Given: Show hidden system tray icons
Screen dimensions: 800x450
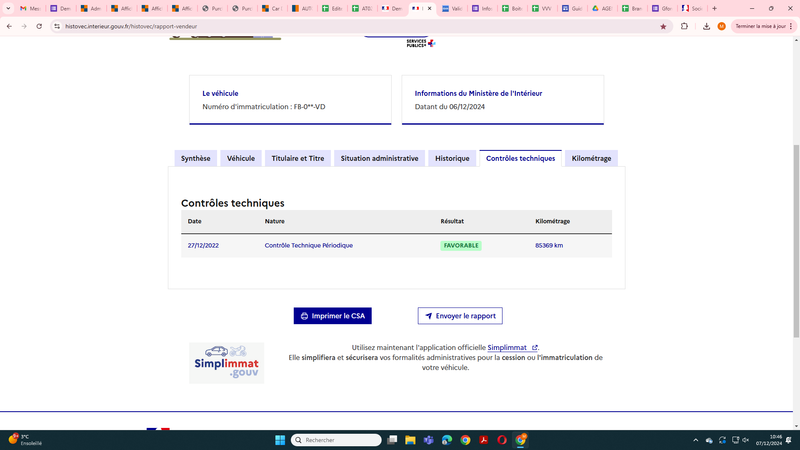Looking at the screenshot, I should [695, 440].
